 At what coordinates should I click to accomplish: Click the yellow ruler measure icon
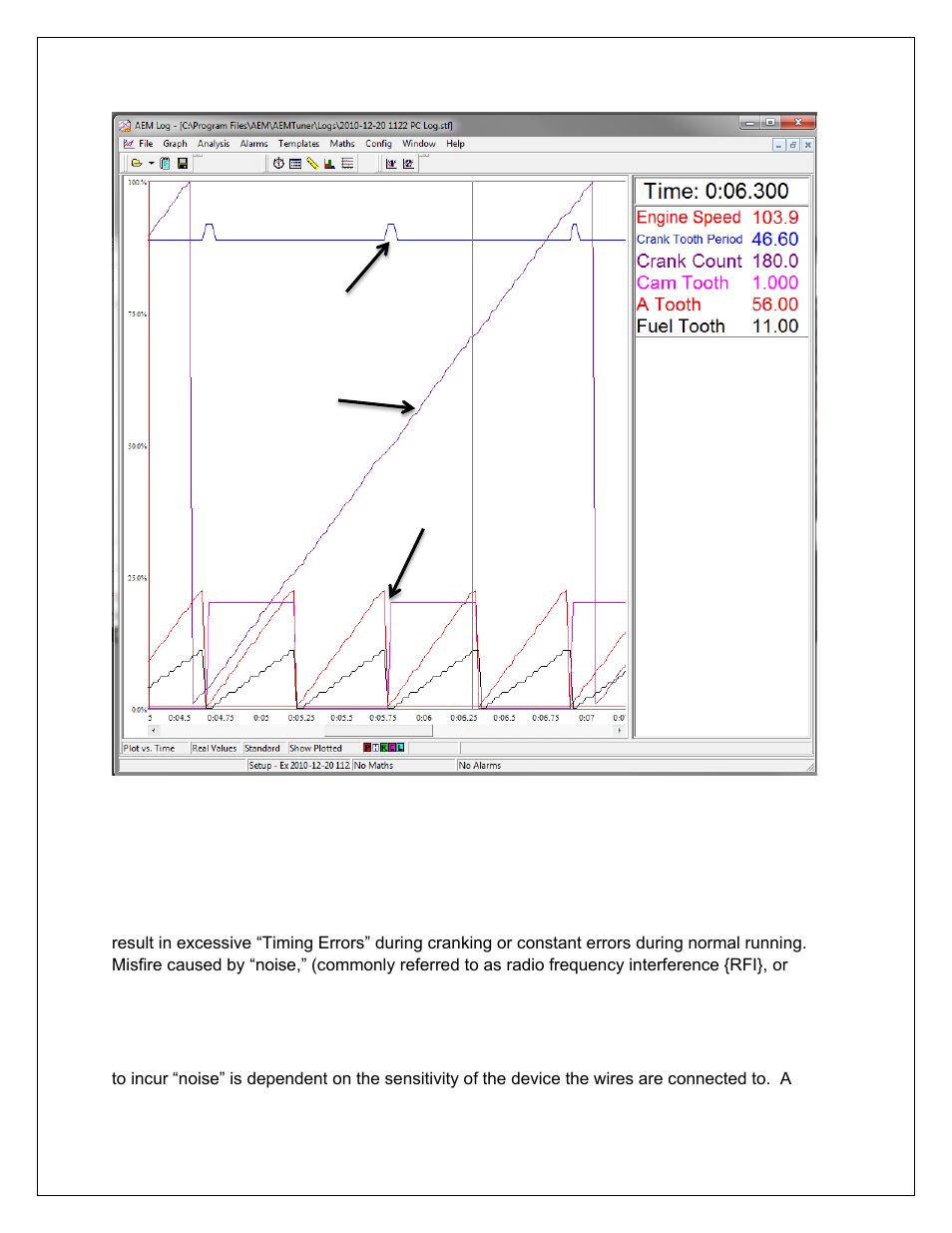tap(312, 164)
